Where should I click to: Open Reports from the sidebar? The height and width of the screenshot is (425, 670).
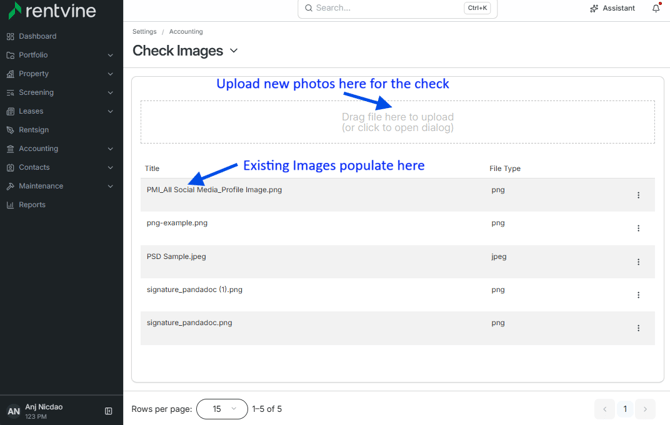(32, 205)
